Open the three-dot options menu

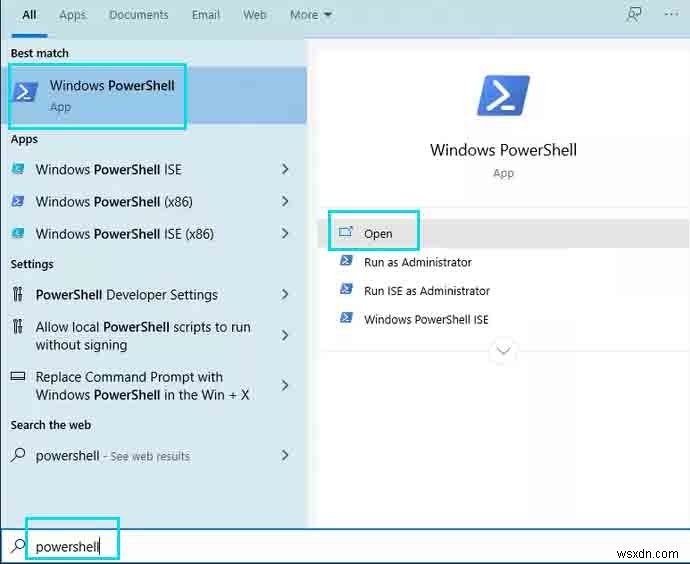click(671, 14)
